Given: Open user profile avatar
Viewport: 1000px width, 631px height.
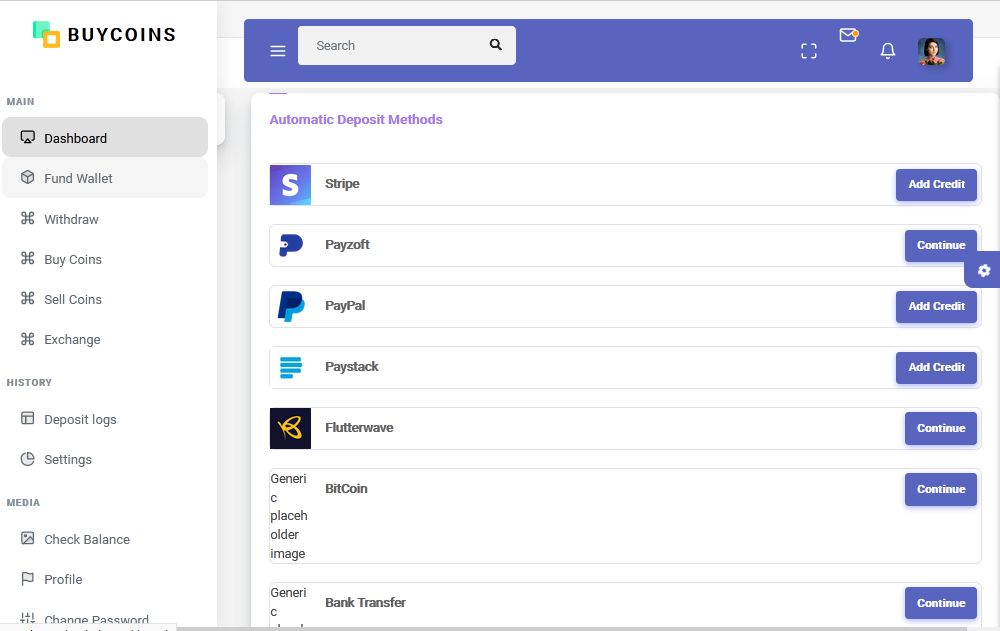Looking at the screenshot, I should pyautogui.click(x=931, y=52).
